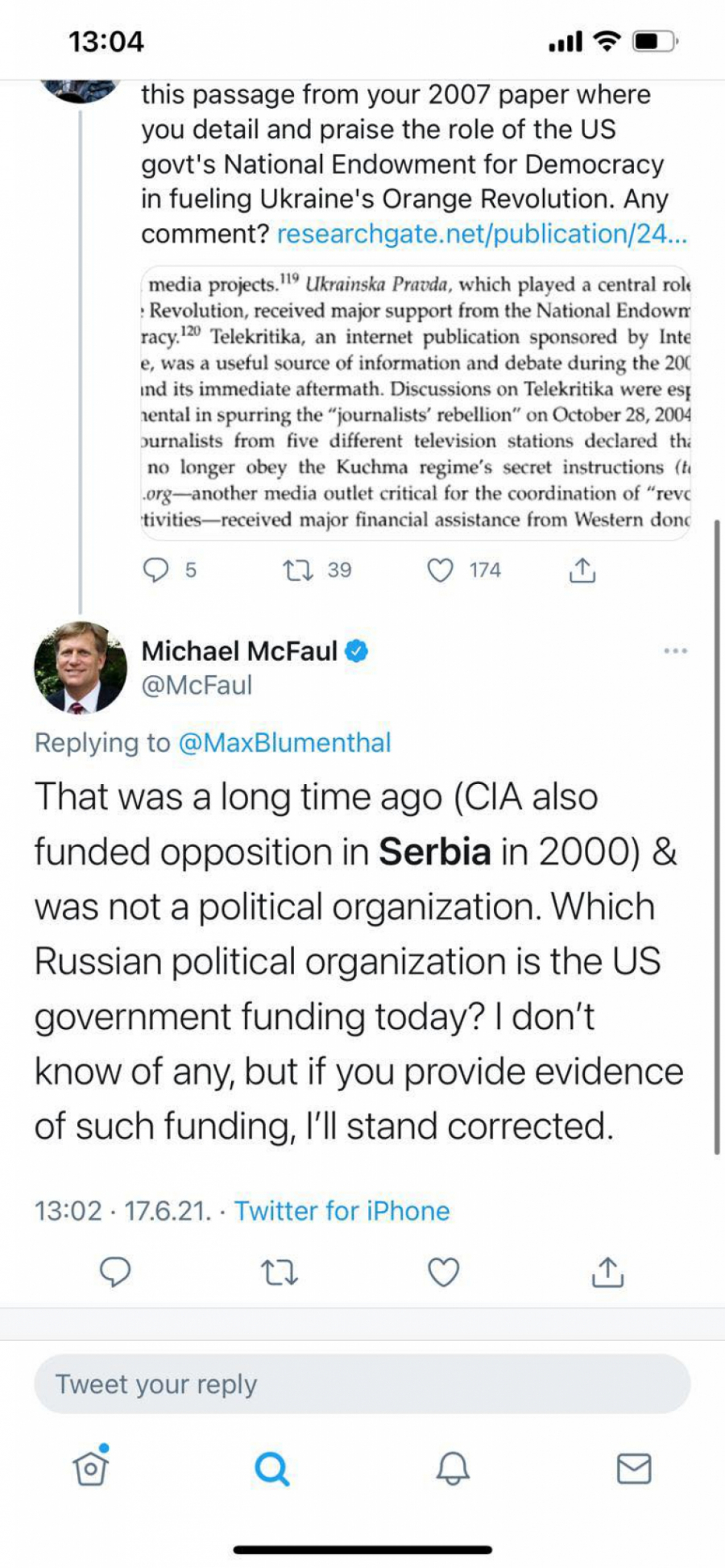The image size is (725, 1568).
Task: Reply to the quoted Blumenthal tweet
Action: (x=155, y=570)
